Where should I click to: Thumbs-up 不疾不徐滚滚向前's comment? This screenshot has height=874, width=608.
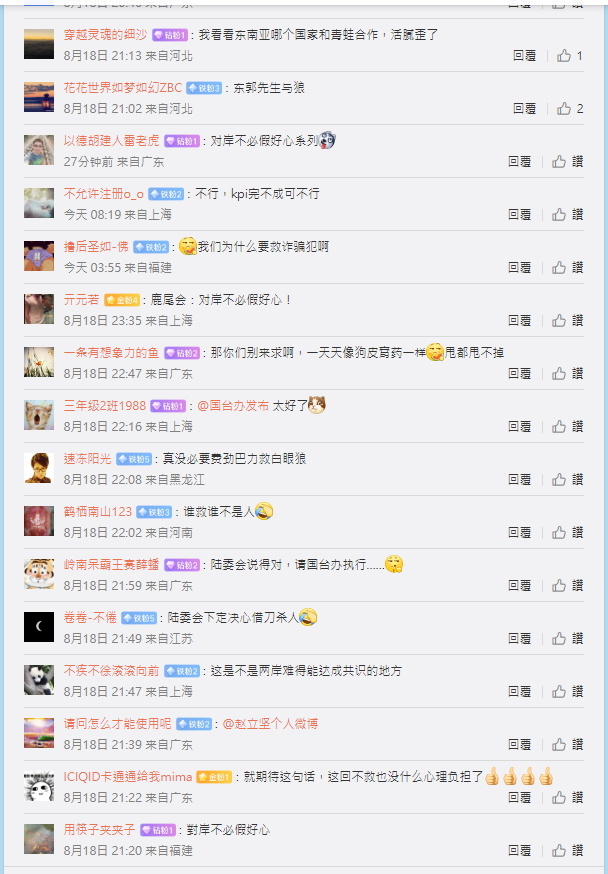[567, 691]
